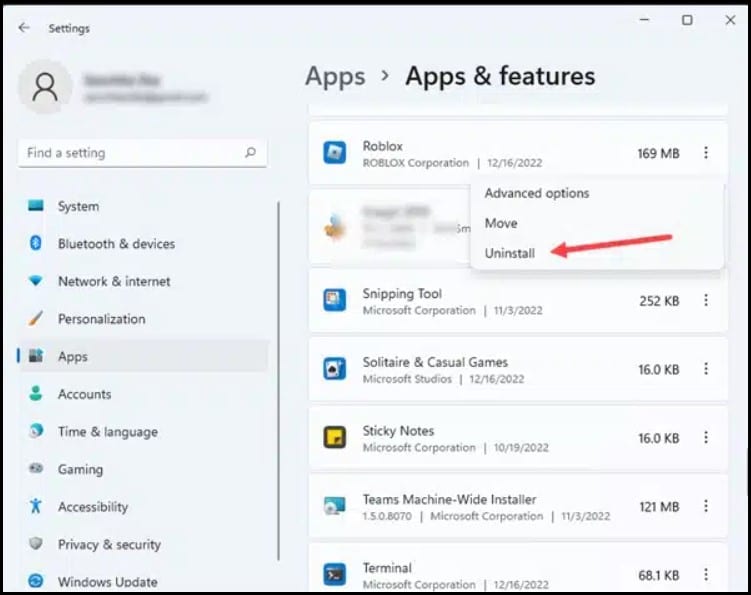Click the Bluetooth icon in sidebar
This screenshot has width=751, height=595.
(35, 243)
